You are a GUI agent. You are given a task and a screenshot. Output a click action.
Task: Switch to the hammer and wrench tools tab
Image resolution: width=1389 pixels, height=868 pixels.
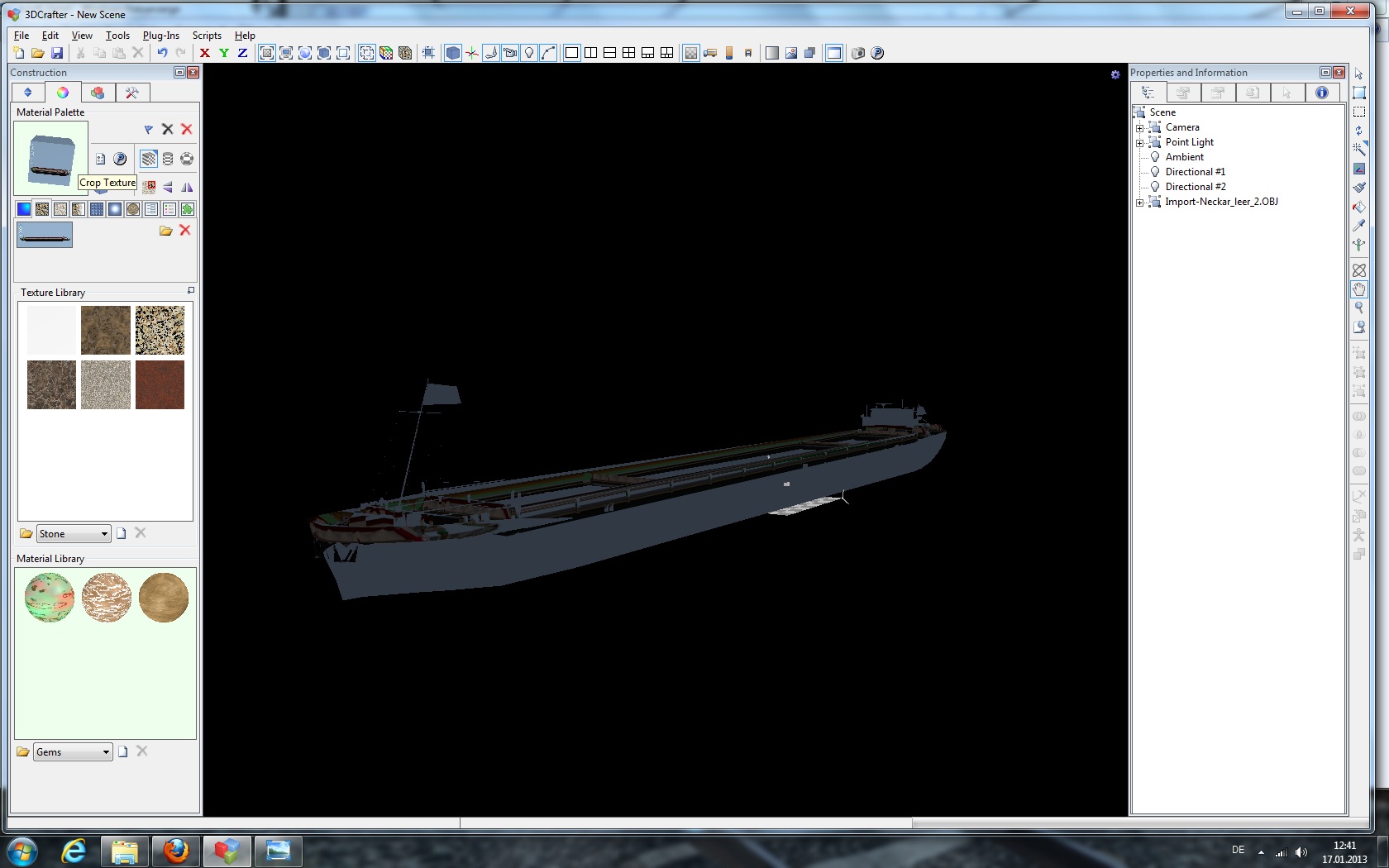coord(131,93)
